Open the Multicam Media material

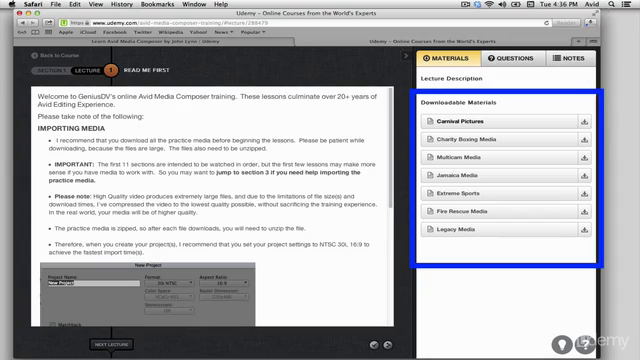pyautogui.click(x=499, y=158)
